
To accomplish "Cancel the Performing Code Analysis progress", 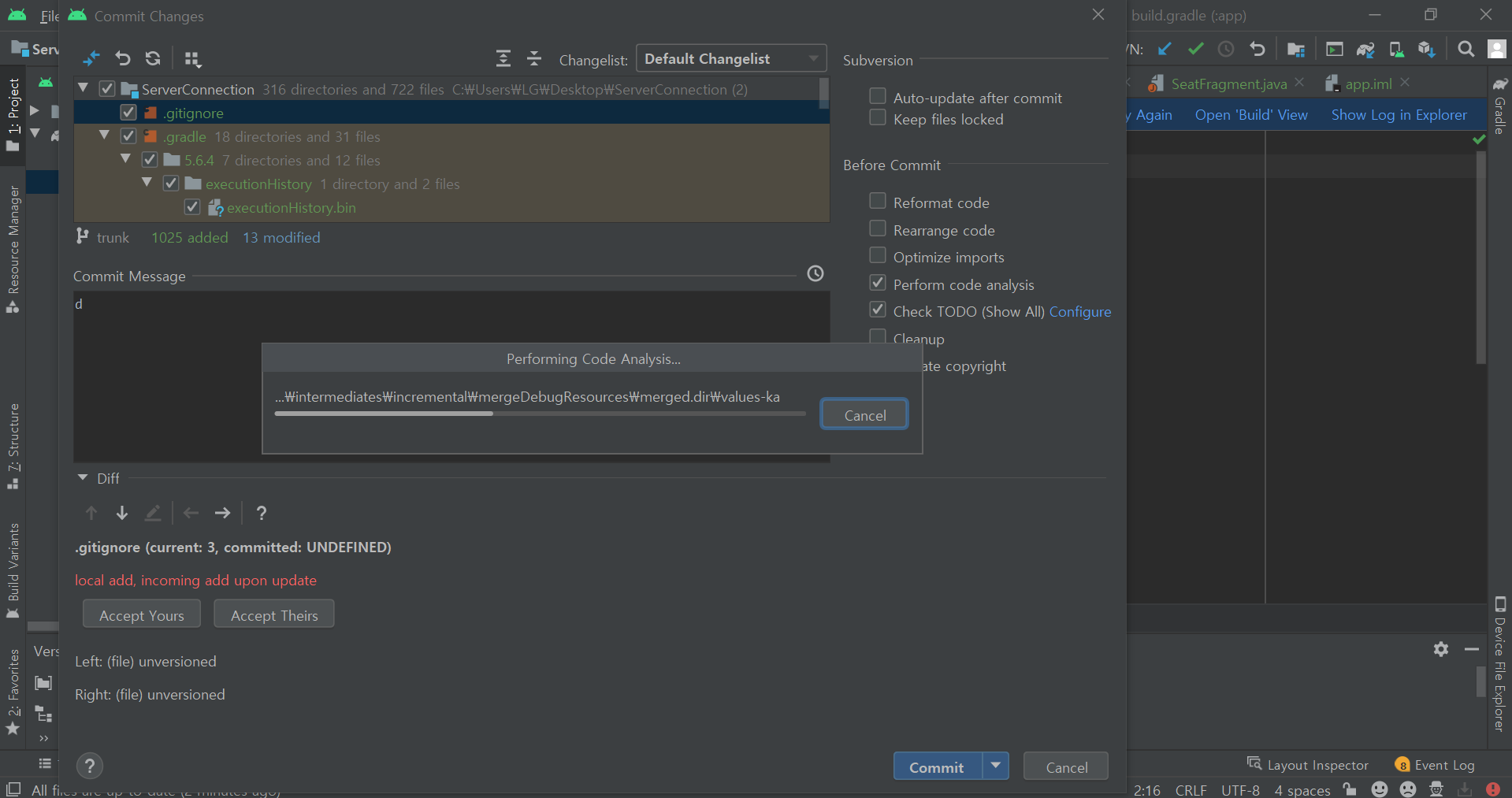I will pos(864,414).
